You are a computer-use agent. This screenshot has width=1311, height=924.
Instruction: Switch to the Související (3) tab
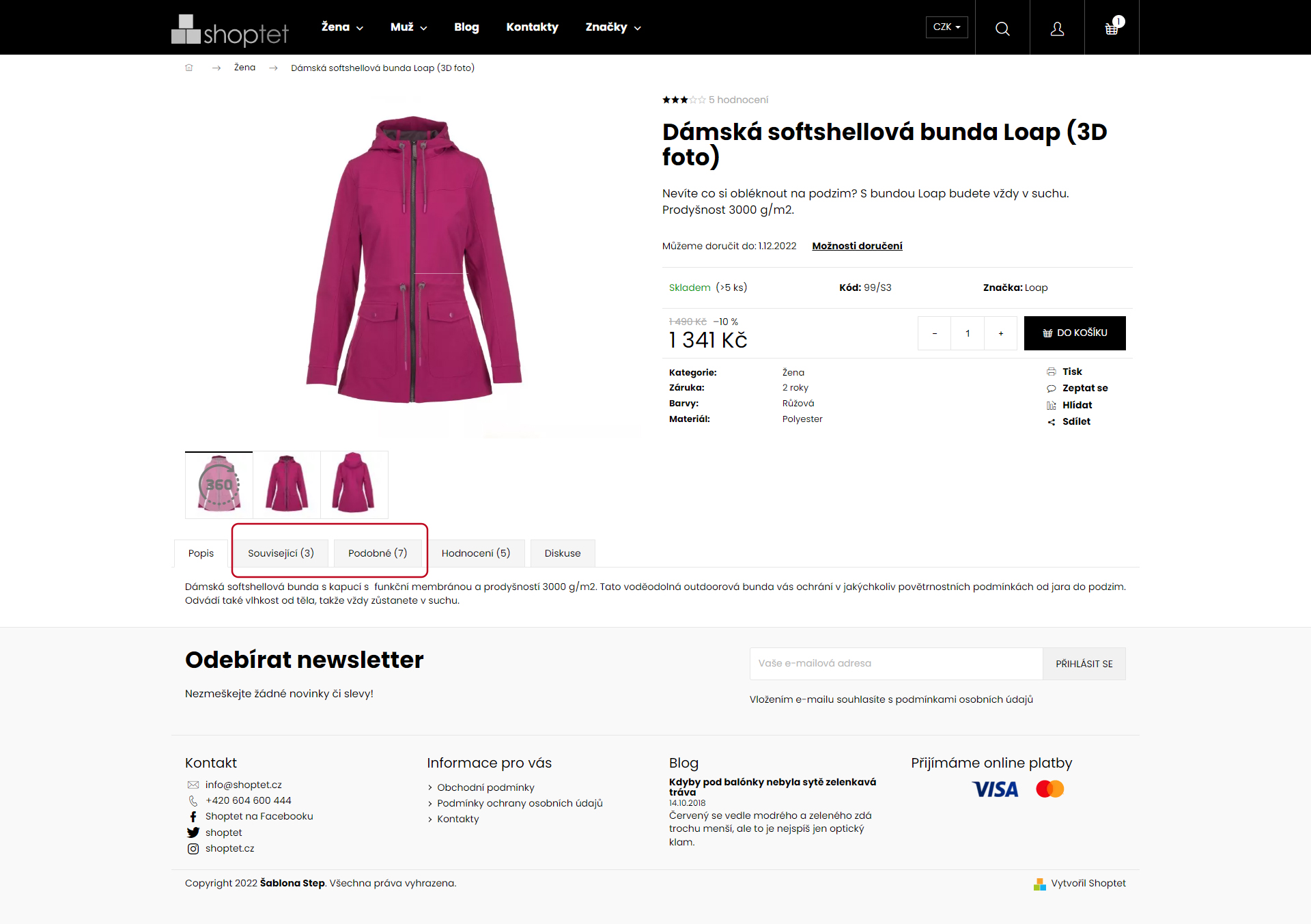(281, 553)
